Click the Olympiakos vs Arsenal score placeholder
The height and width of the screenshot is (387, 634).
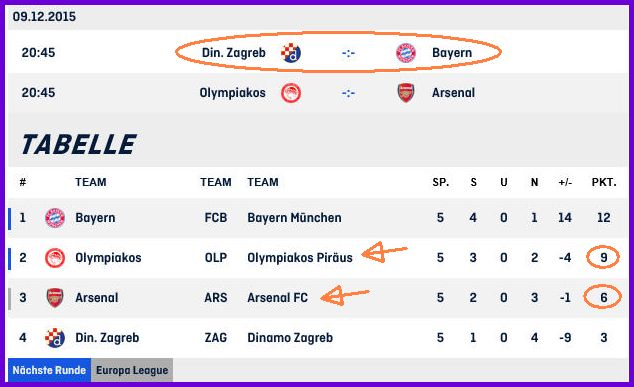click(348, 93)
